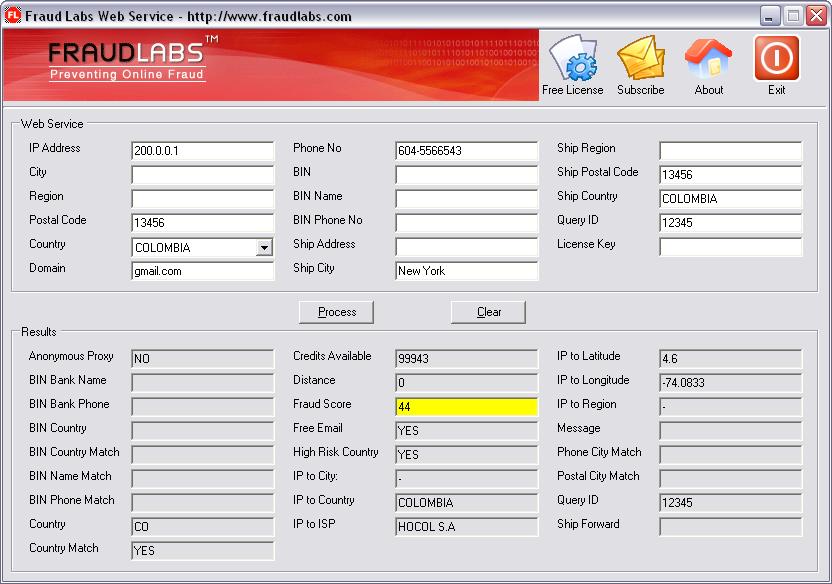Click the Distance result value 0
The width and height of the screenshot is (832, 584).
tap(466, 382)
